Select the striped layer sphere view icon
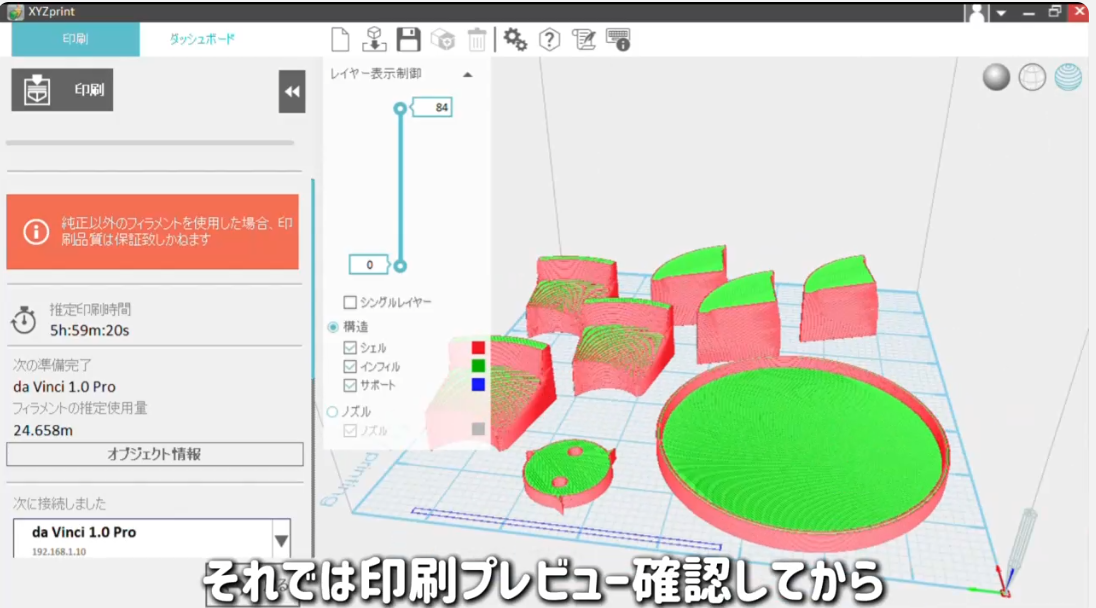Screen dimensions: 1096x608 [x=1068, y=77]
